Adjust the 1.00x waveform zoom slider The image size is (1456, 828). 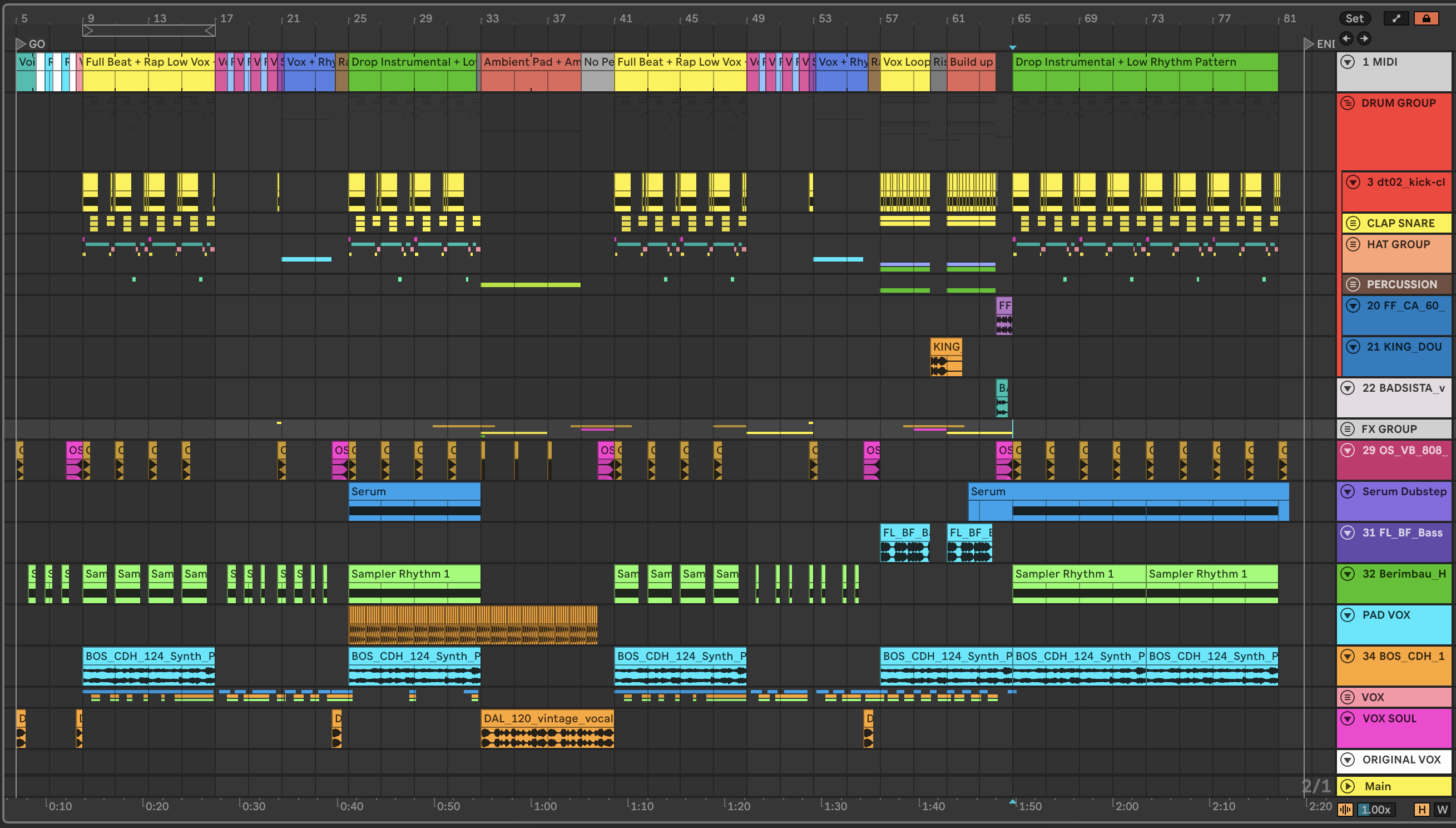click(x=1378, y=809)
